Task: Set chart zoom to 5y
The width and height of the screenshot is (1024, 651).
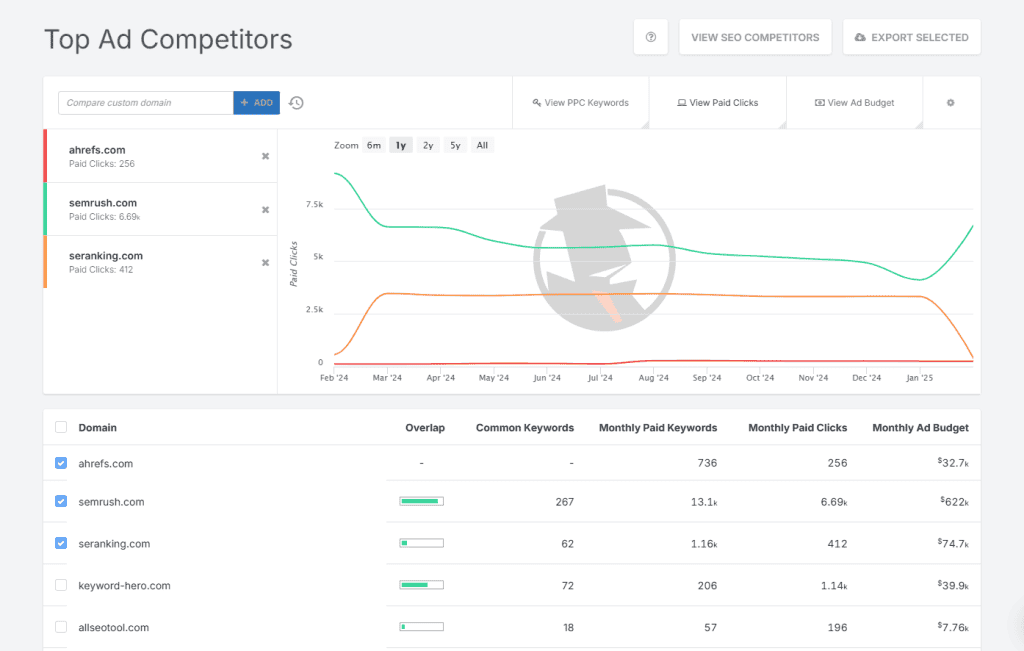Action: (x=455, y=145)
